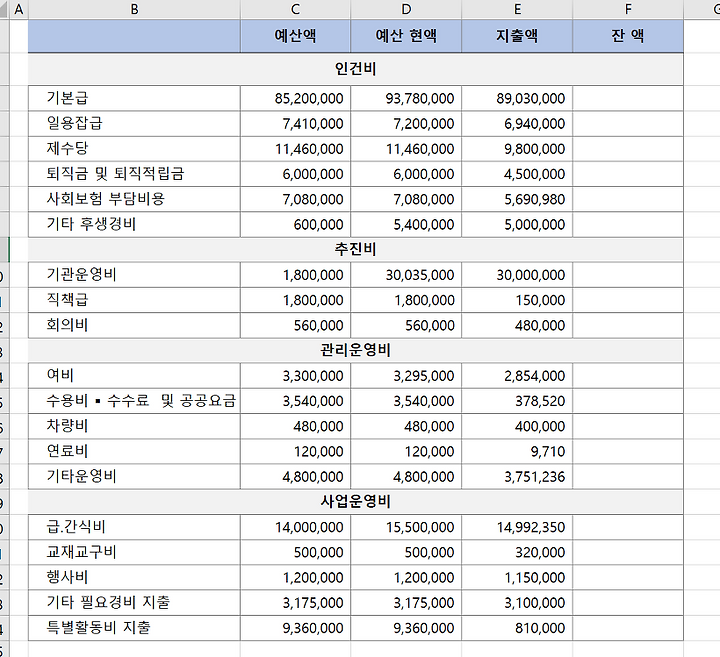Click the 연료비 label cell
This screenshot has height=657, width=720.
134,451
